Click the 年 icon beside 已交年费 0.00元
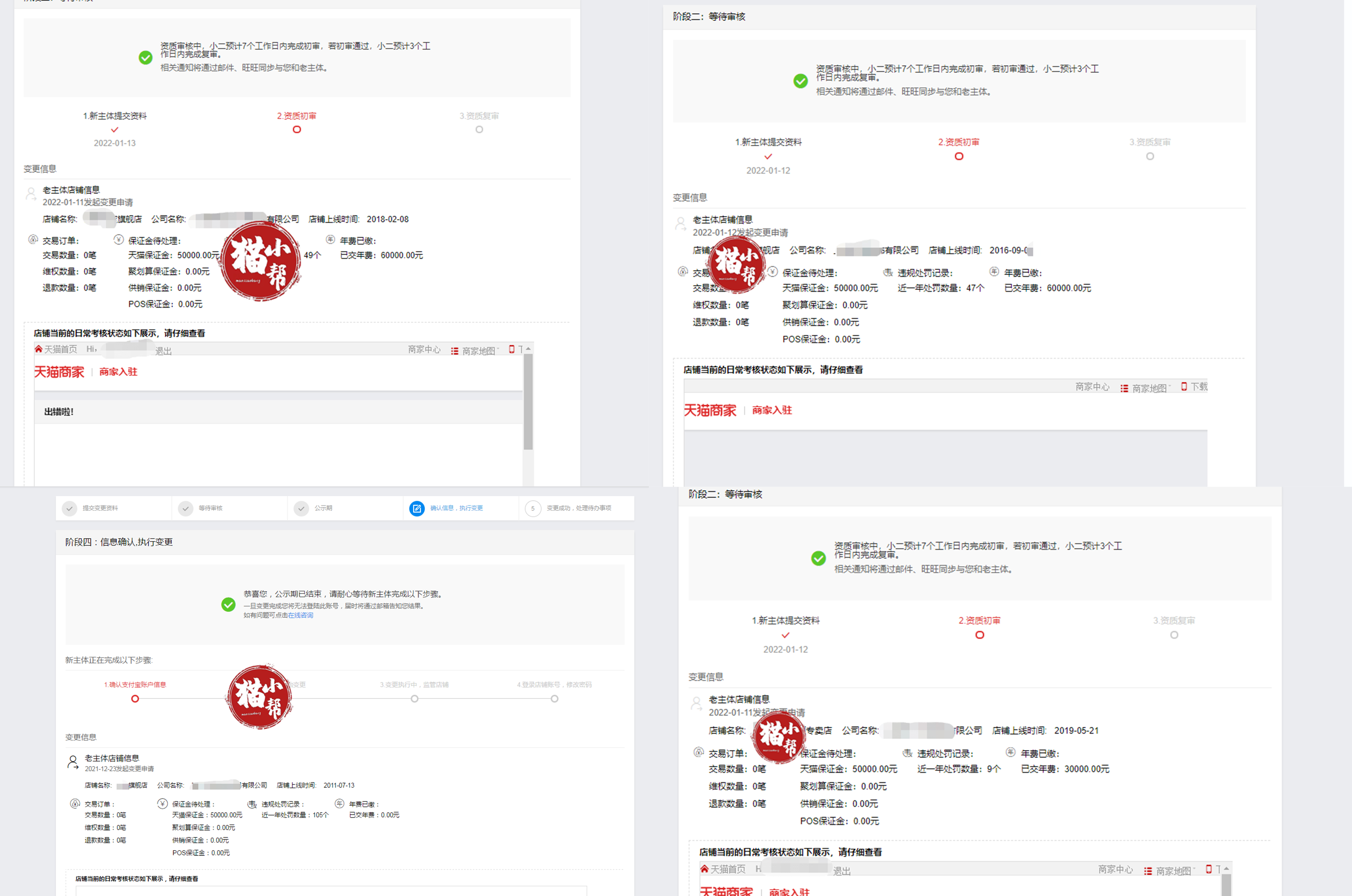The height and width of the screenshot is (896, 1352). pos(340,803)
